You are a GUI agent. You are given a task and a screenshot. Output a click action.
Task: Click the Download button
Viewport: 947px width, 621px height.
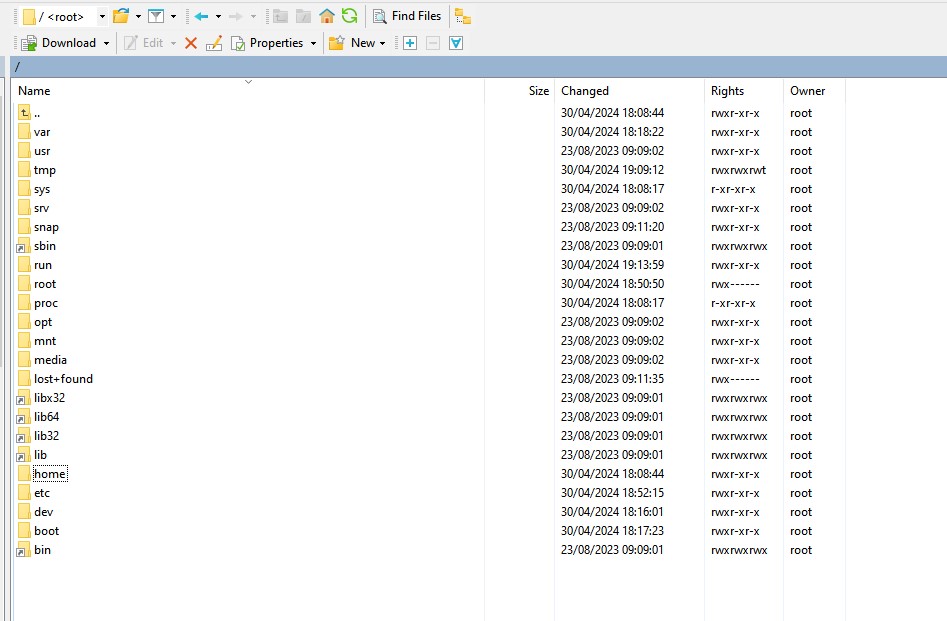59,43
